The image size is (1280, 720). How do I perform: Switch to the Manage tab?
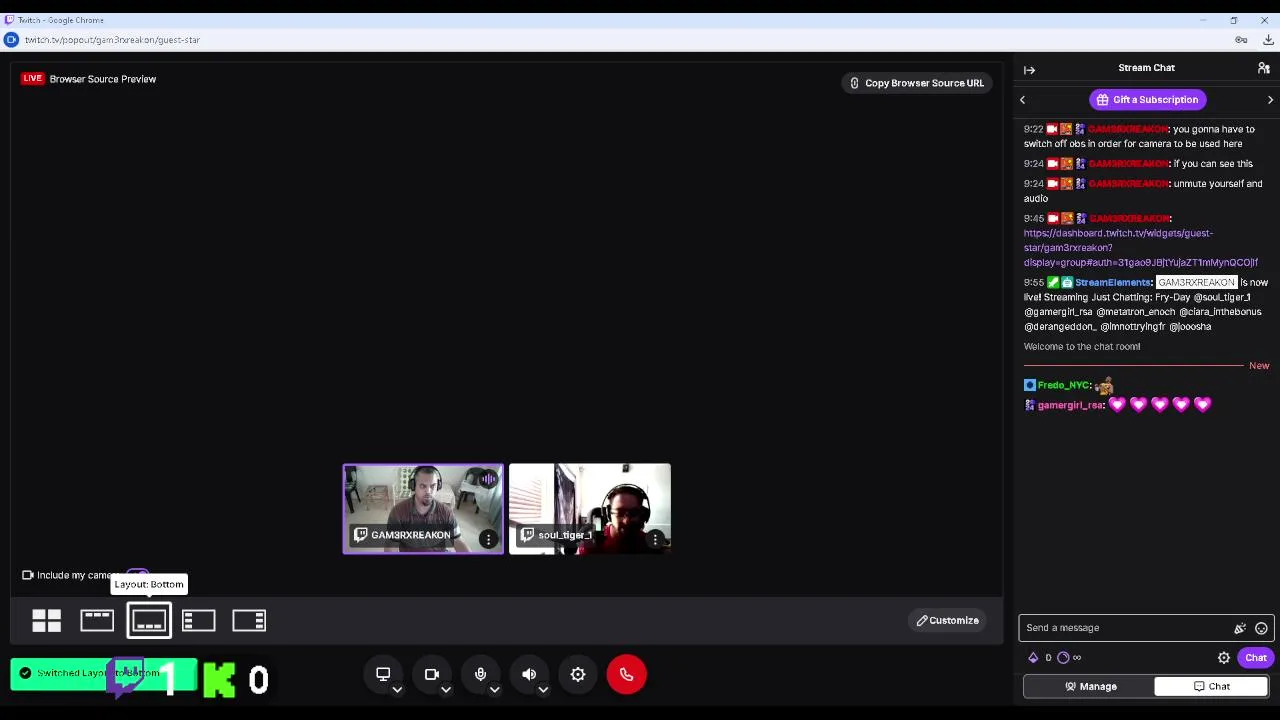1089,686
